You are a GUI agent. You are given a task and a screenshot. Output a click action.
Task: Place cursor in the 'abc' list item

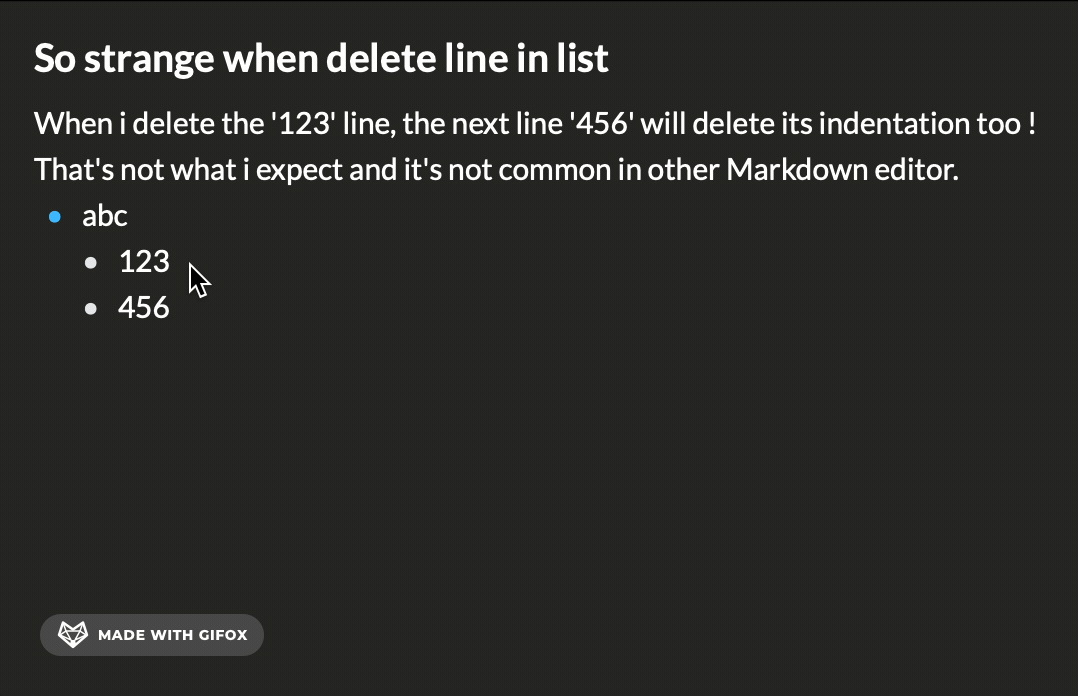coord(105,216)
